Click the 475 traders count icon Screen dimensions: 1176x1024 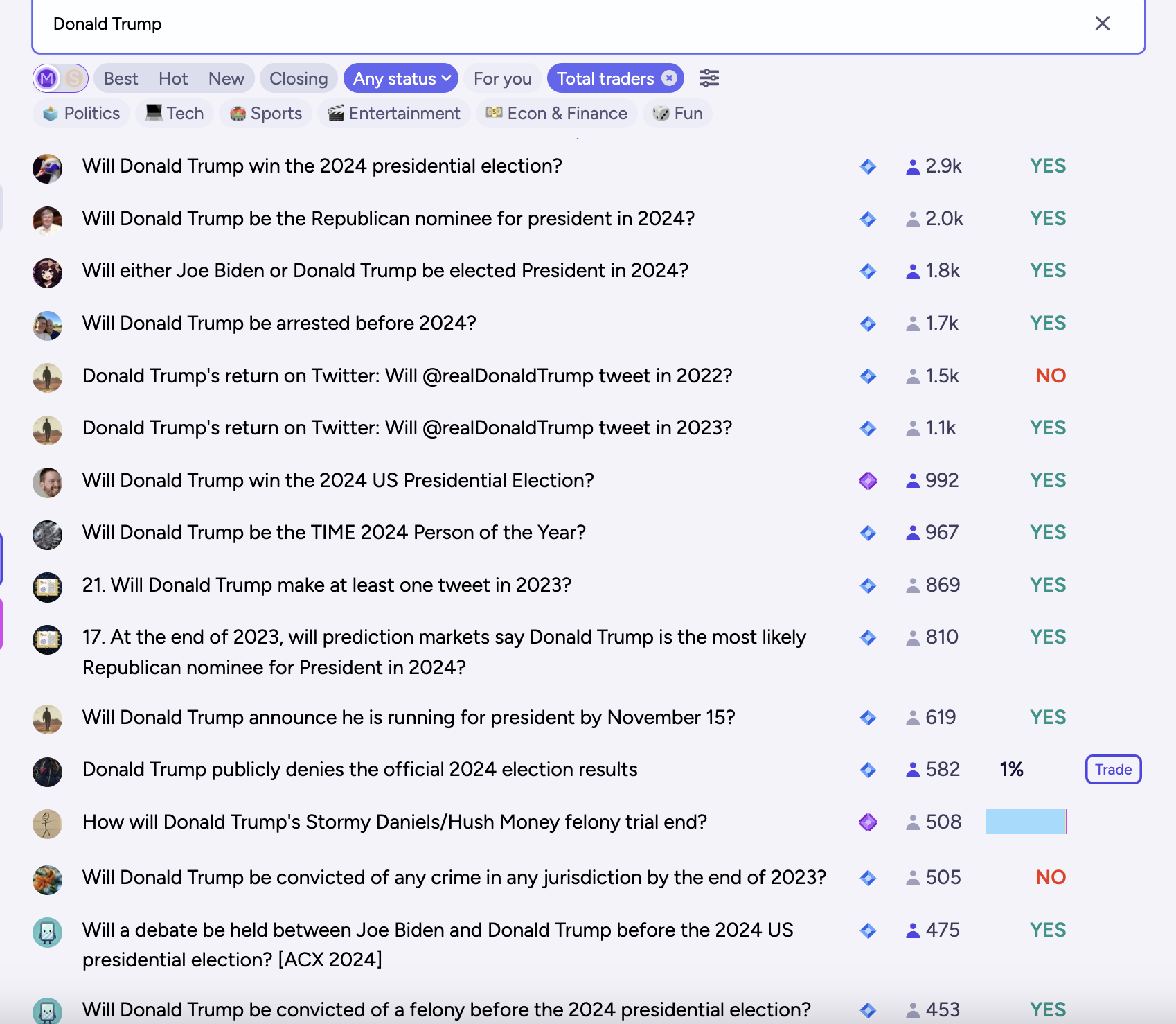click(913, 931)
